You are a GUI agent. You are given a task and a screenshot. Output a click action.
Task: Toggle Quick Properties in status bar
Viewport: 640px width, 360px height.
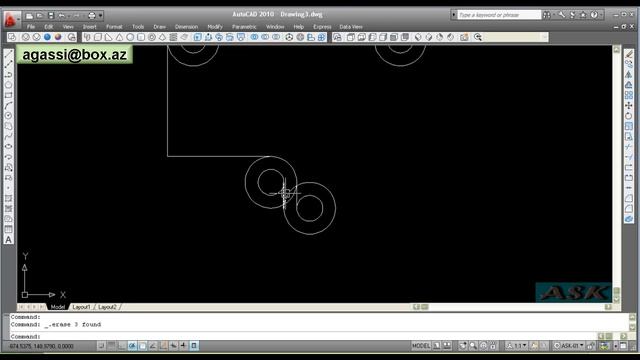(x=194, y=346)
